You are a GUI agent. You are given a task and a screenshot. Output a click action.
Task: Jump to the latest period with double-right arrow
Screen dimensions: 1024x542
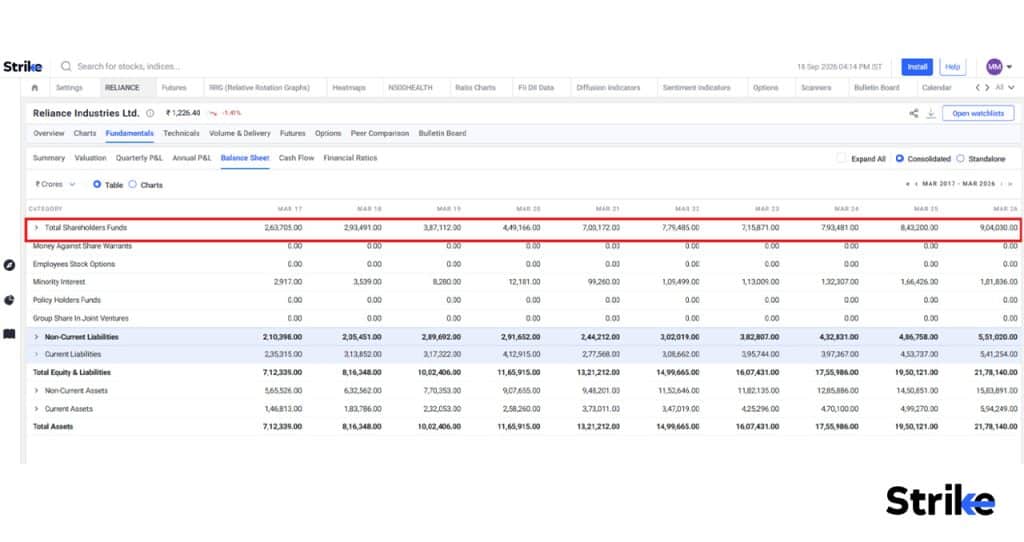[x=1010, y=184]
